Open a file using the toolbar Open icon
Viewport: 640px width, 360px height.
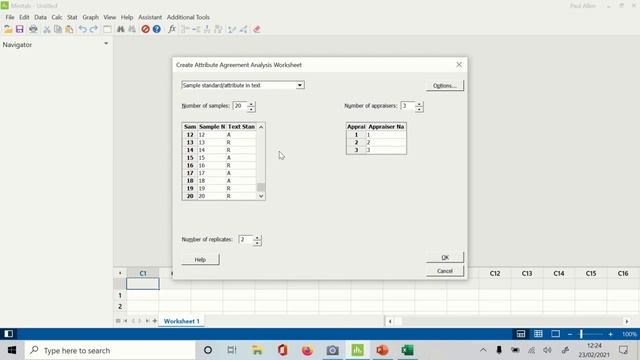tap(8, 29)
